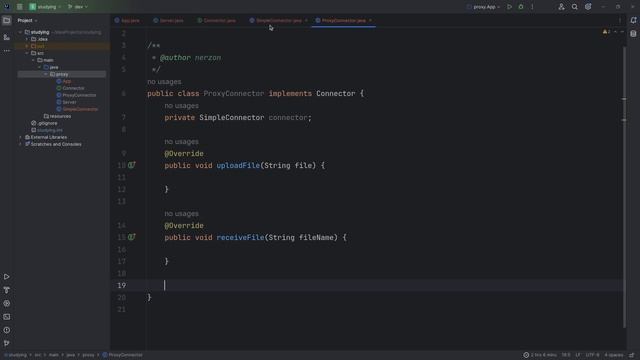Screen dimensions: 640x360
Task: Show more tool windows ellipsis
Action: 7,51
